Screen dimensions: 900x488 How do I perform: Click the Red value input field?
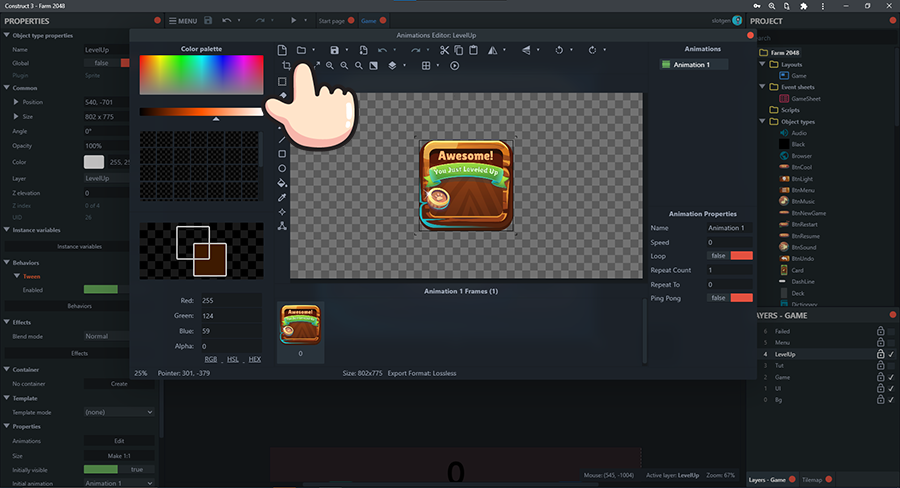tap(231, 300)
